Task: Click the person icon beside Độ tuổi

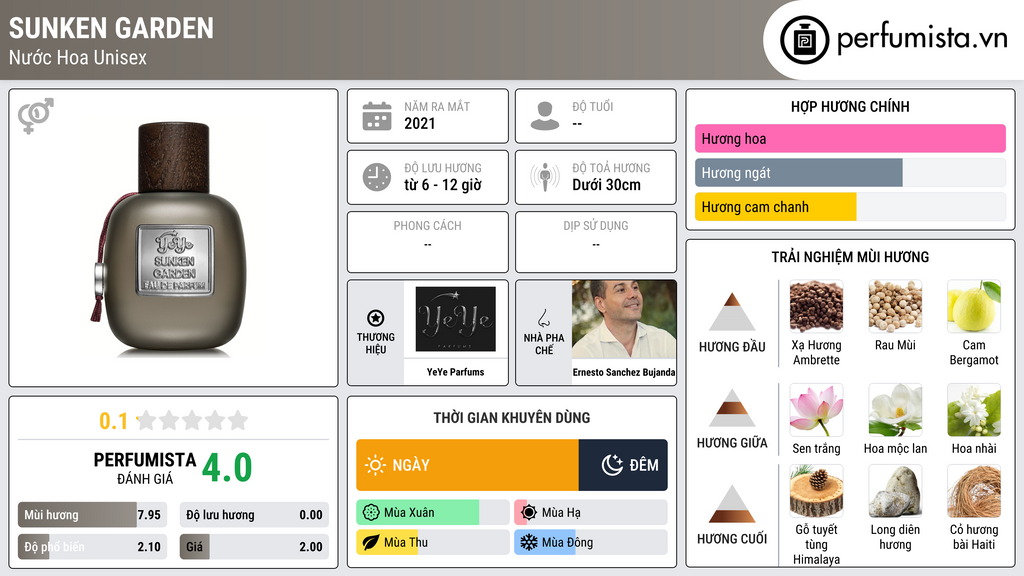Action: (545, 116)
